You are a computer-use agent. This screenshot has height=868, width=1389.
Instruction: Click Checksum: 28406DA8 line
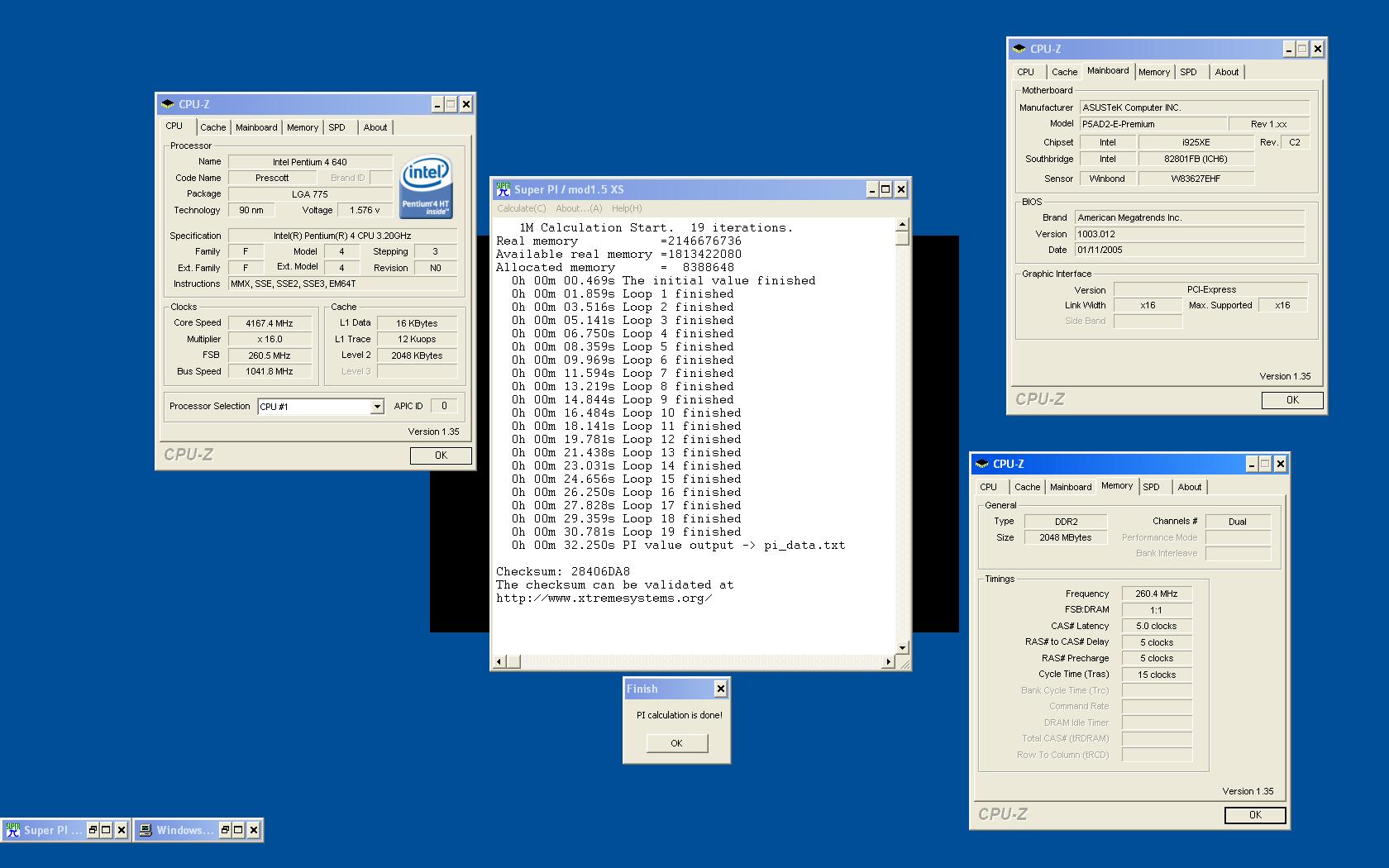coord(562,571)
